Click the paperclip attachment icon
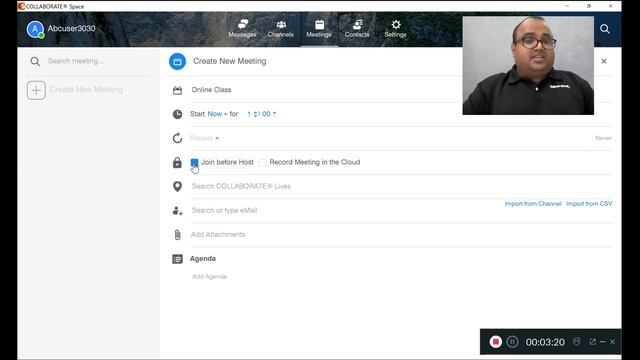The width and height of the screenshot is (640, 360). point(177,235)
